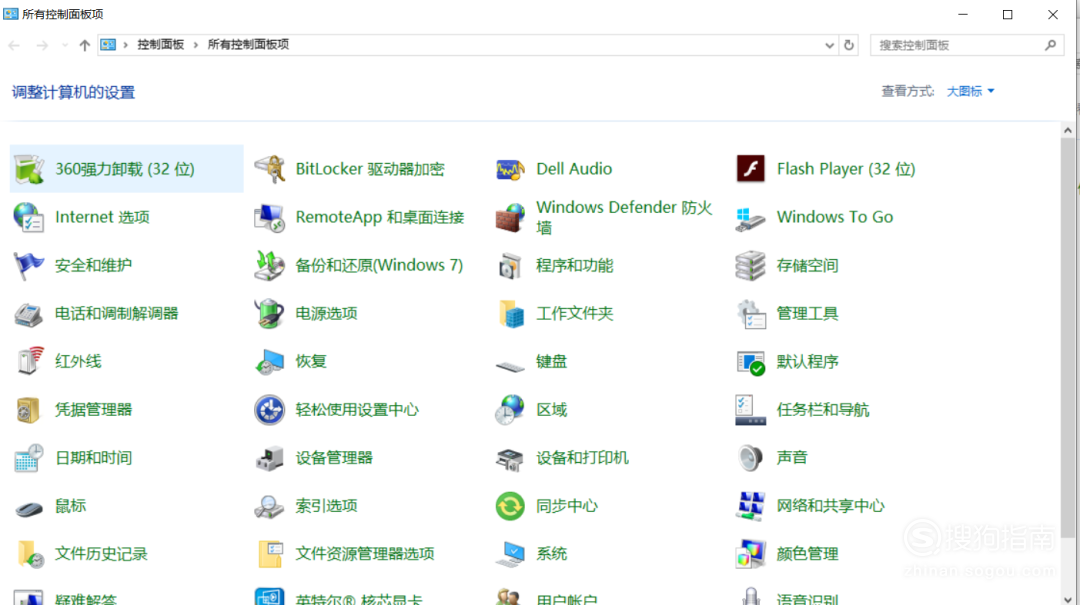Viewport: 1080px width, 605px height.
Task: Open the 日期和时间 link
Action: [94, 458]
